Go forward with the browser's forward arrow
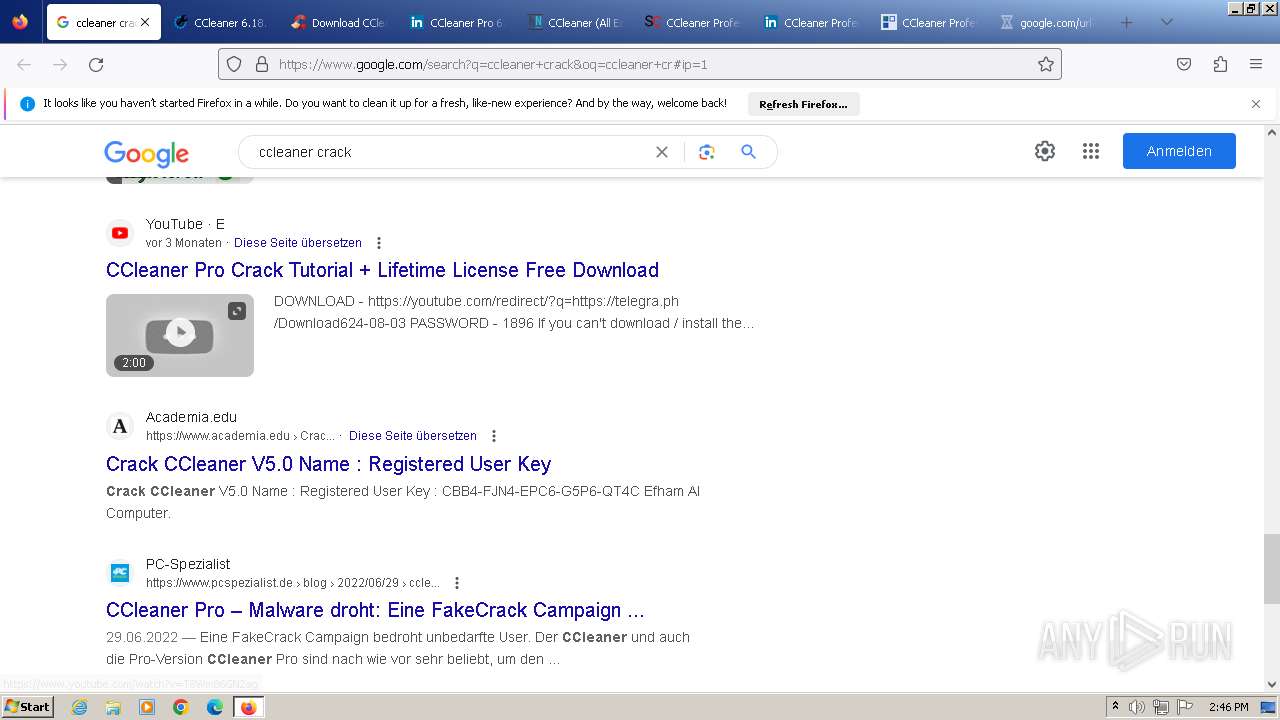Screen dimensions: 1280x720 (x=60, y=64)
